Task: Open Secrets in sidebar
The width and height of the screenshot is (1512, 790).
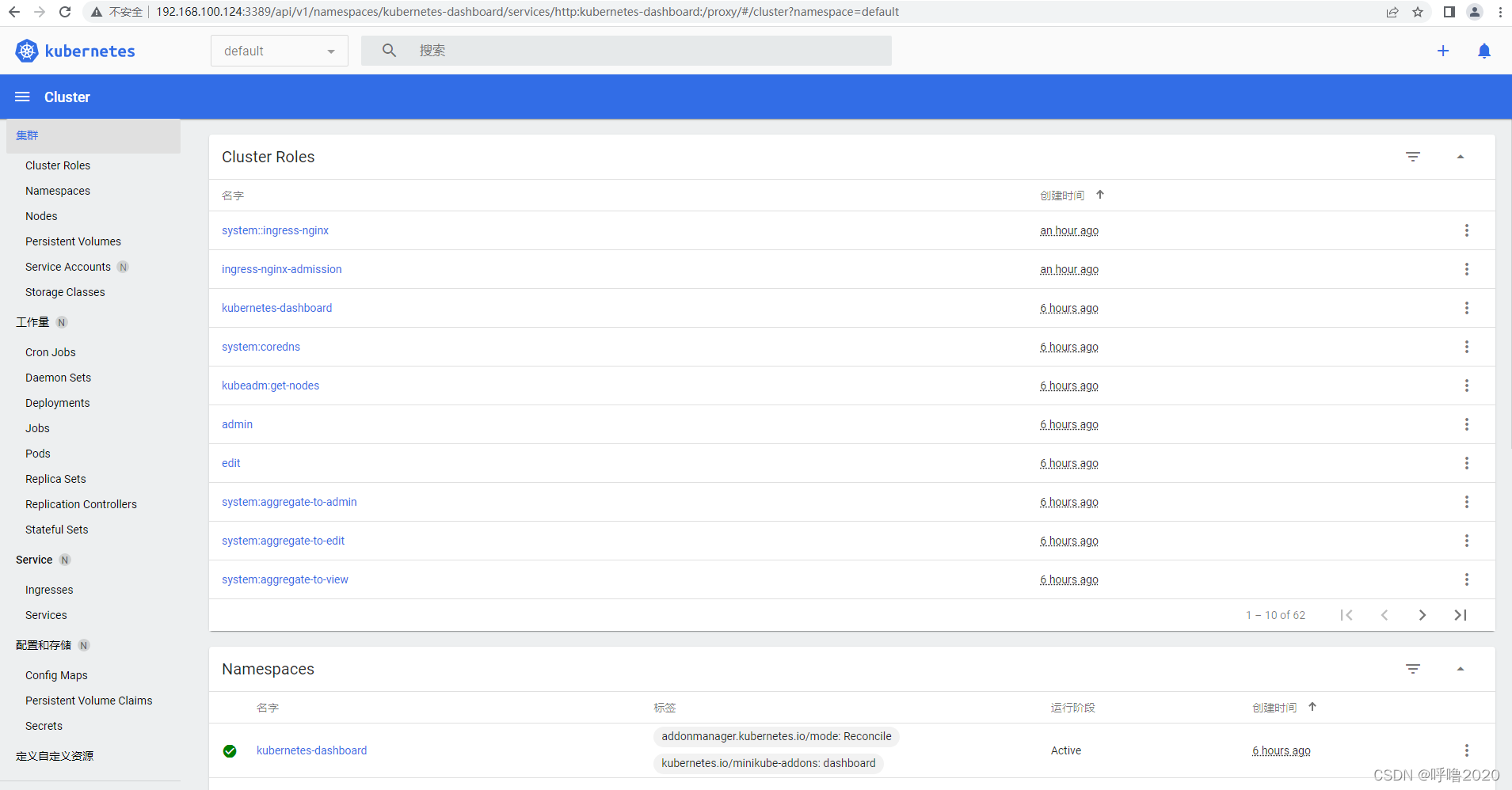Action: (x=44, y=726)
